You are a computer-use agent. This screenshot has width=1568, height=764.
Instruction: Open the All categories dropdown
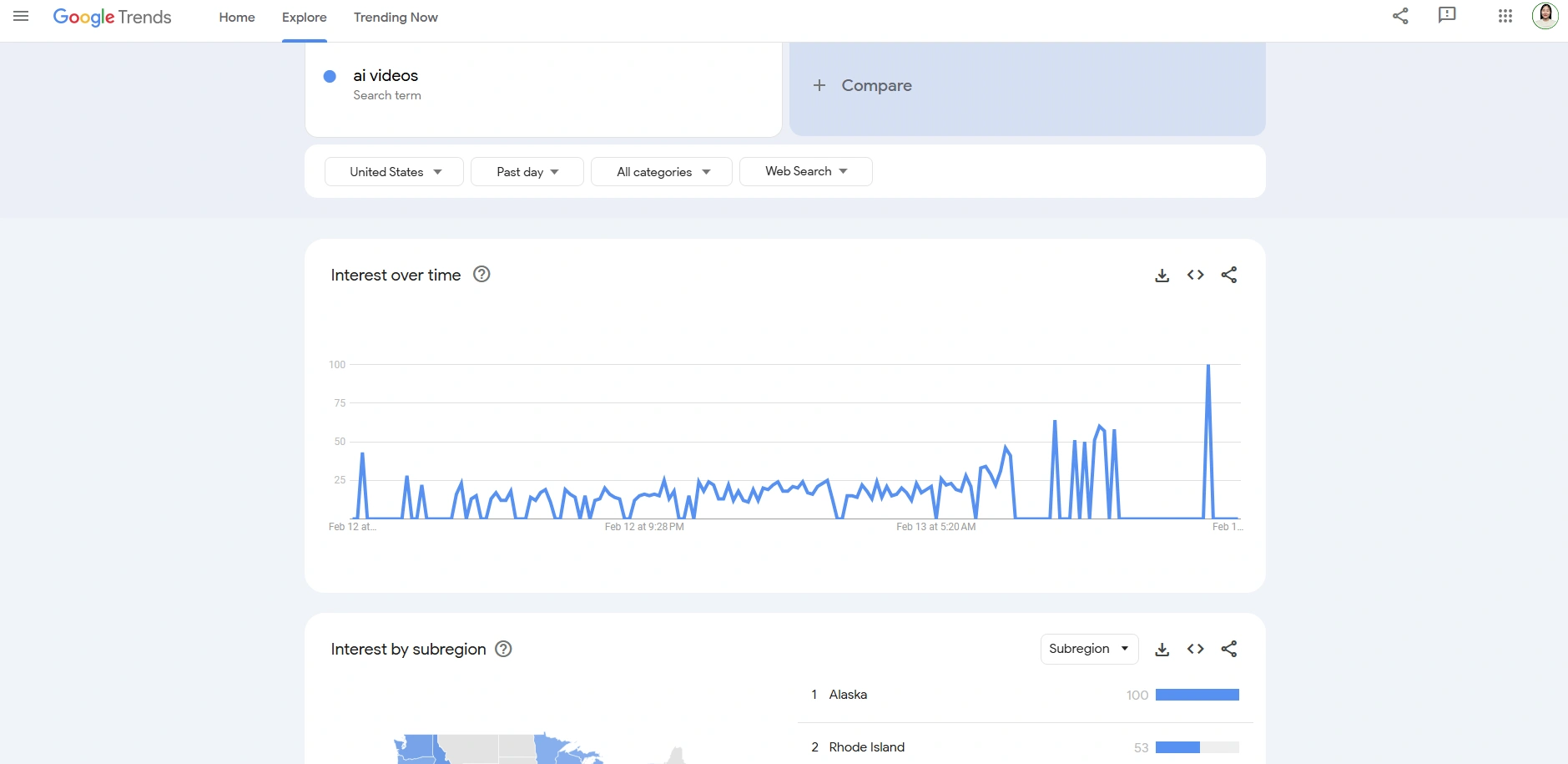662,172
